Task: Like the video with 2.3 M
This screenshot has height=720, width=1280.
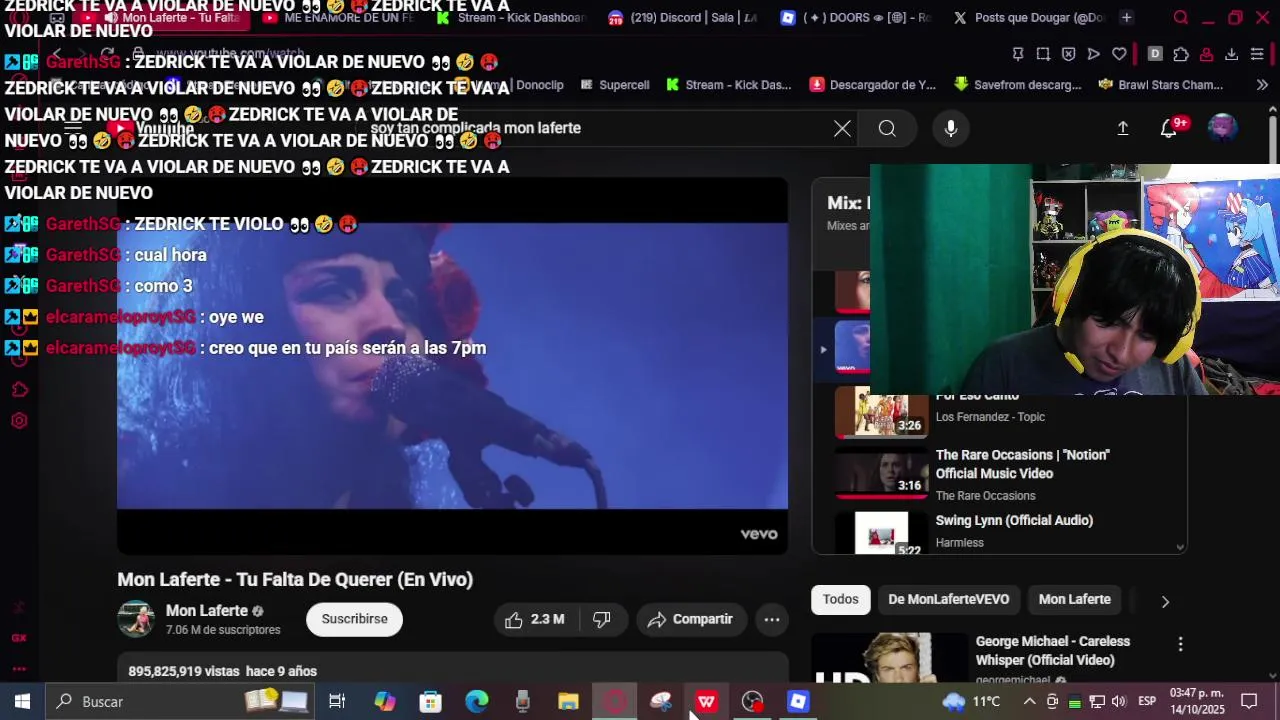Action: coord(535,619)
